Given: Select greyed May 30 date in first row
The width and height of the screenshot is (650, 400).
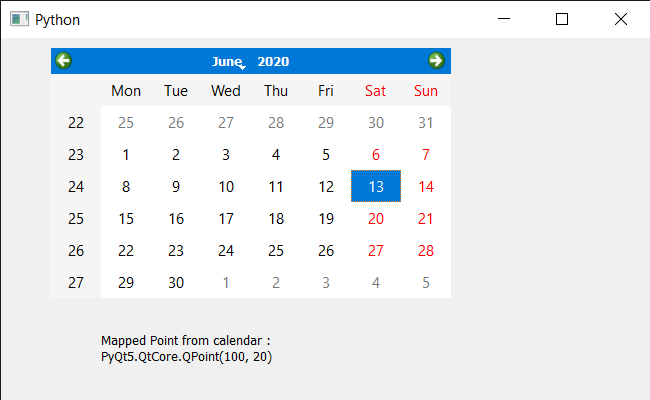Looking at the screenshot, I should (376, 122).
